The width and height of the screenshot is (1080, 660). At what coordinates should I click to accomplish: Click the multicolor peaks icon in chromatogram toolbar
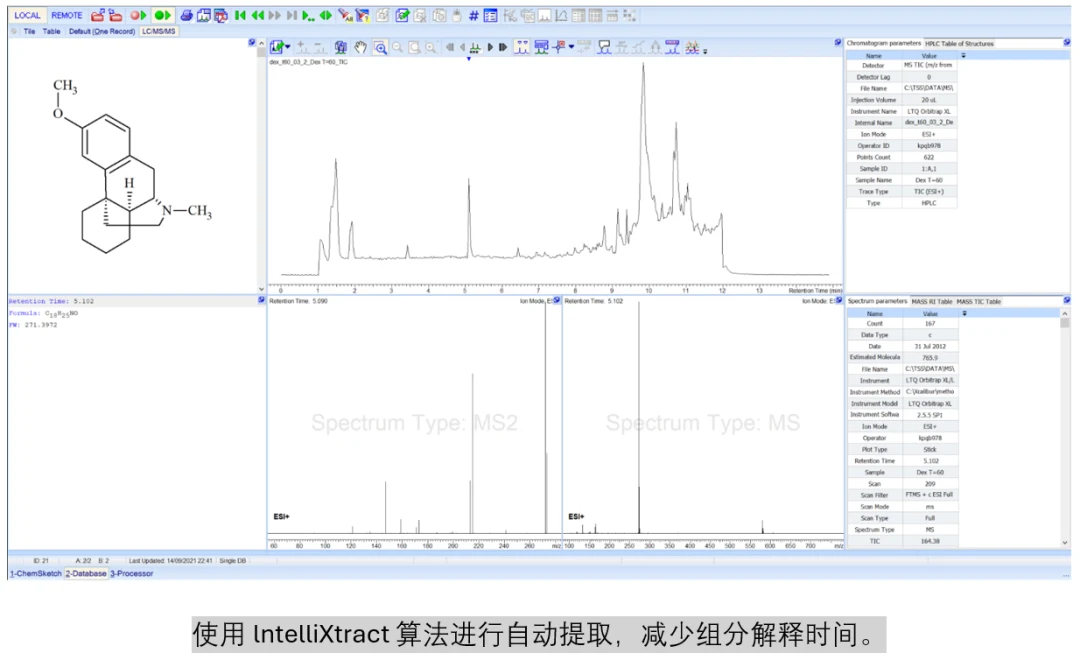(692, 48)
